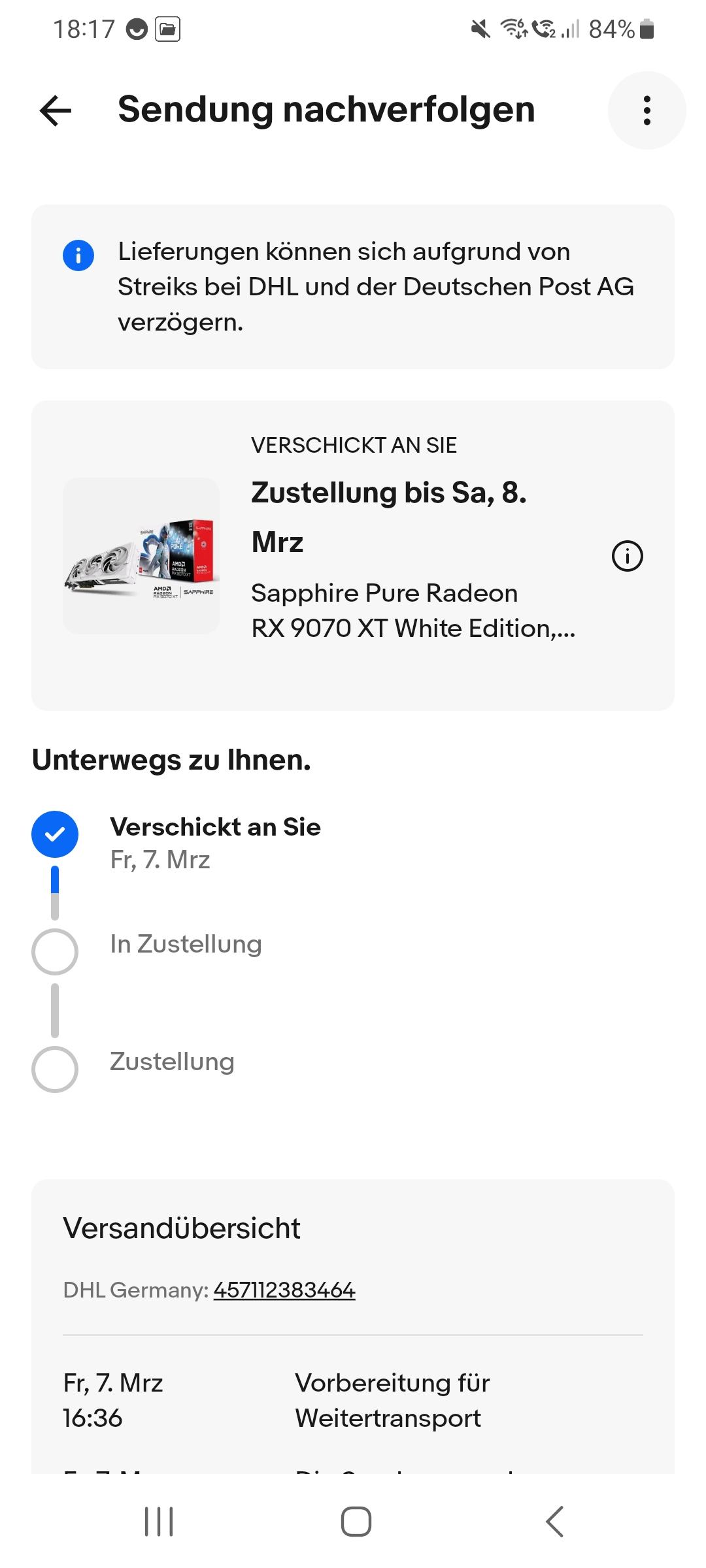Select the Zustellung step circle
The image size is (706, 1568).
tap(55, 1070)
